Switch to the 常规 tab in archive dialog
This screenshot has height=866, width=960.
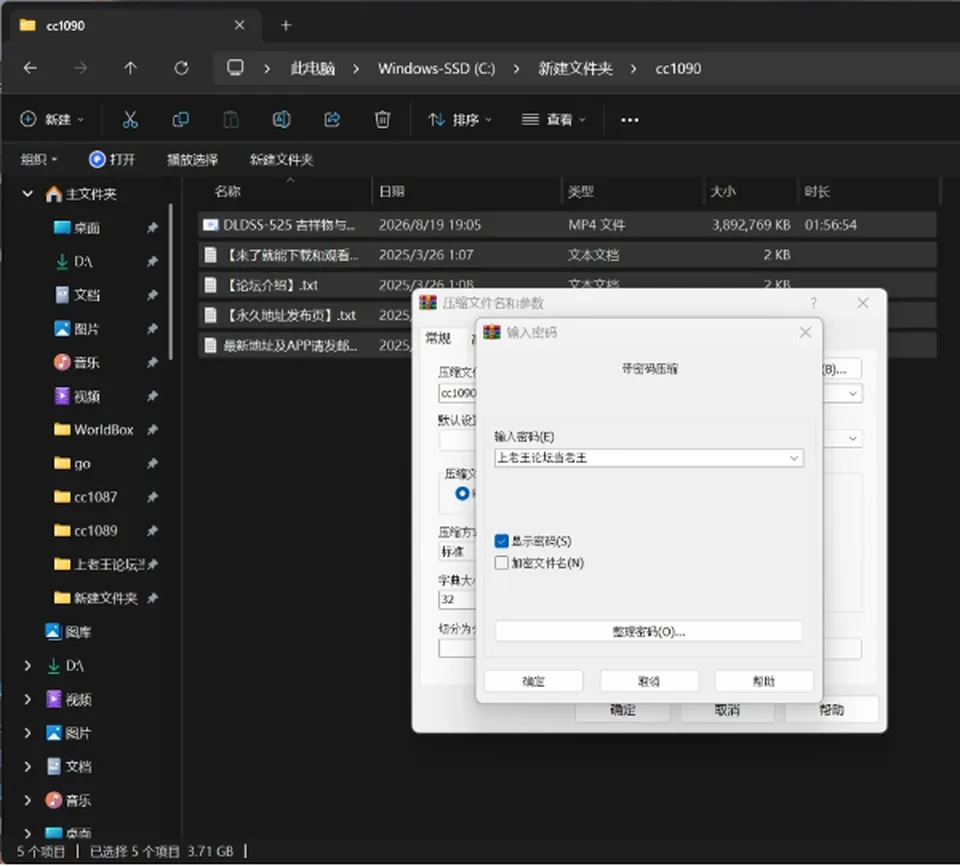pos(438,337)
